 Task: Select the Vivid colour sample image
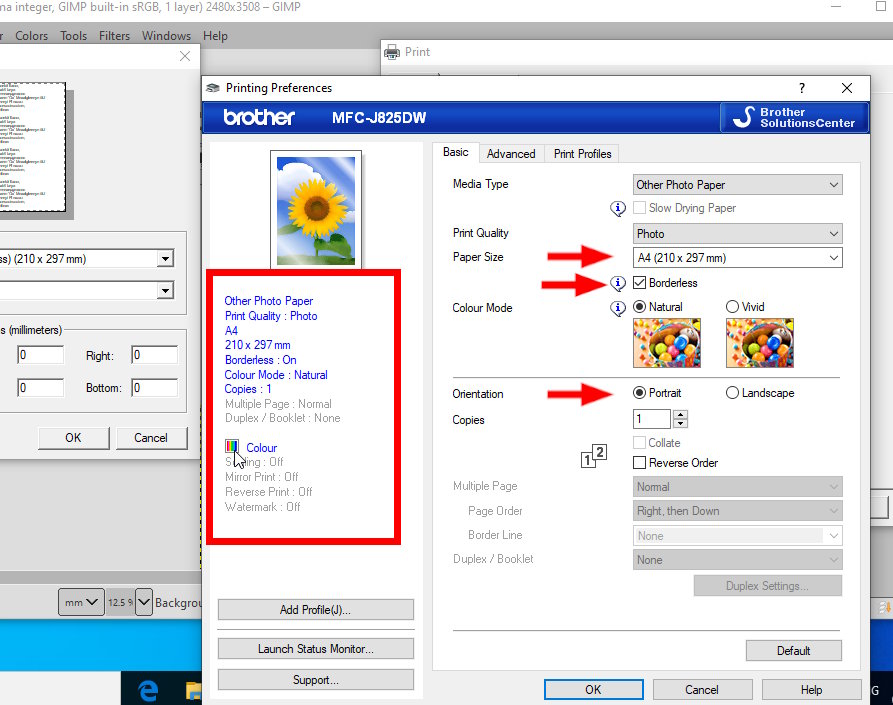click(x=760, y=343)
